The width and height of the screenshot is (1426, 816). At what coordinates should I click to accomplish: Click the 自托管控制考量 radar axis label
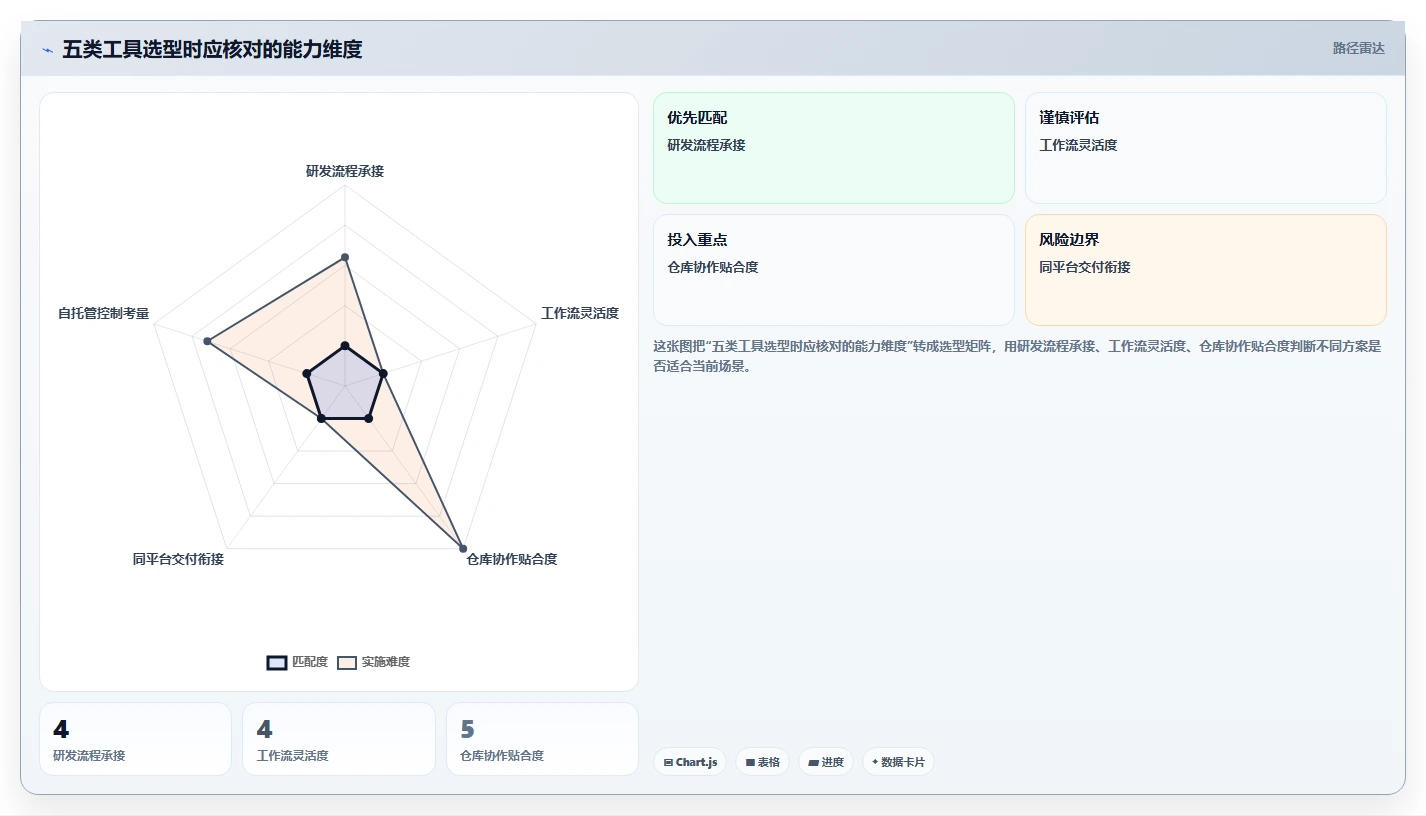point(103,313)
